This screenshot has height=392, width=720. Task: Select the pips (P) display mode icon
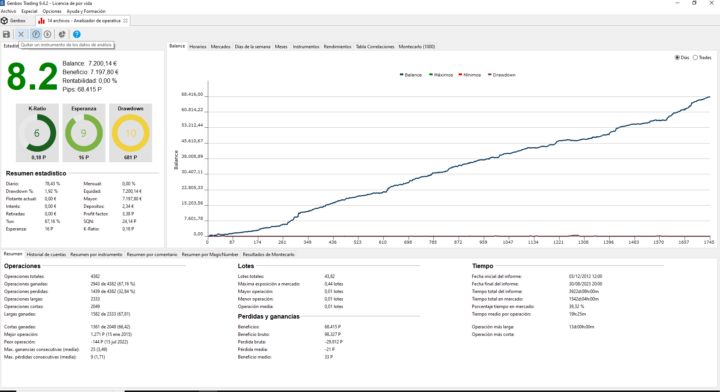click(36, 34)
